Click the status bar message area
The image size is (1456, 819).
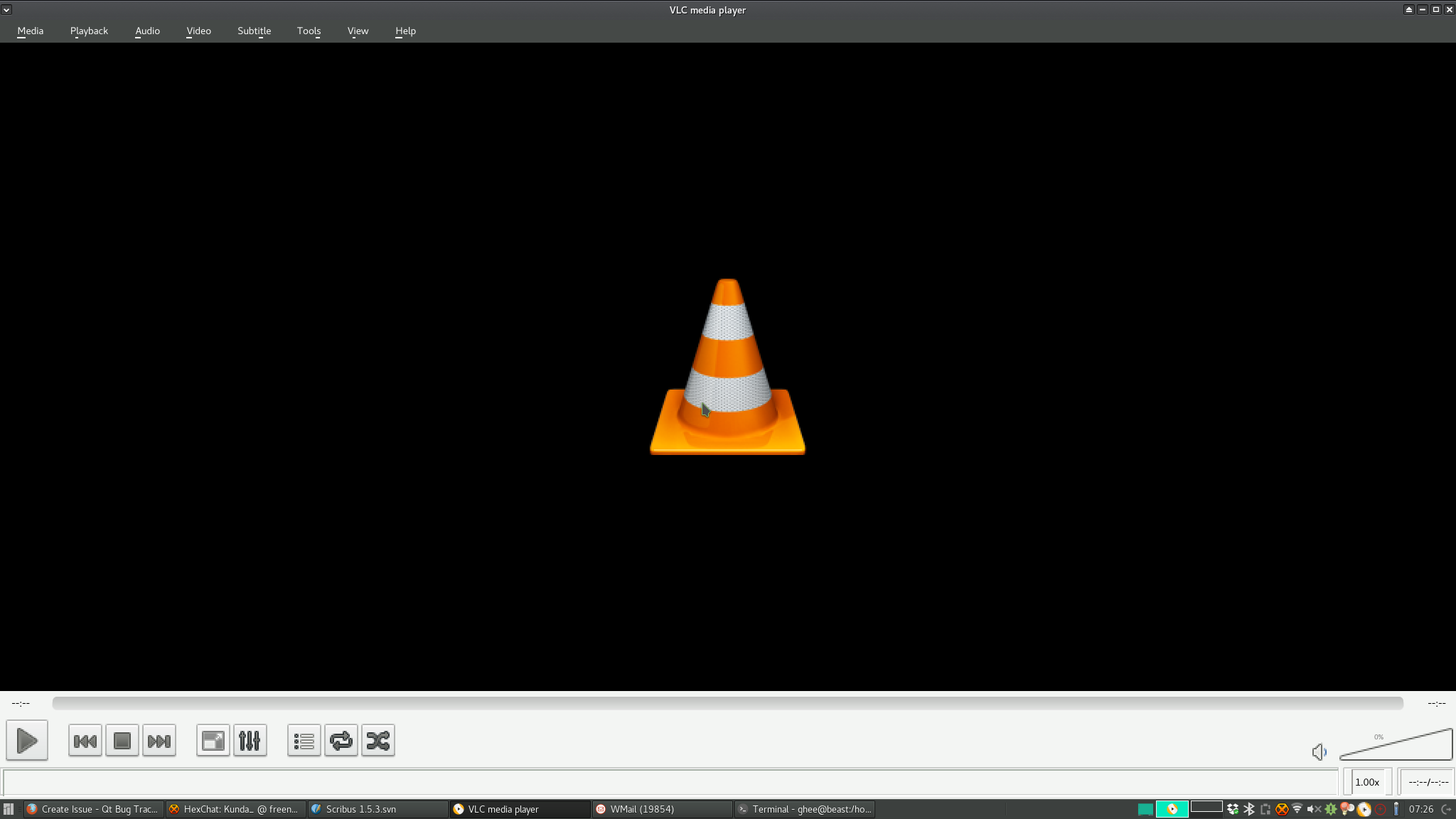[x=670, y=782]
